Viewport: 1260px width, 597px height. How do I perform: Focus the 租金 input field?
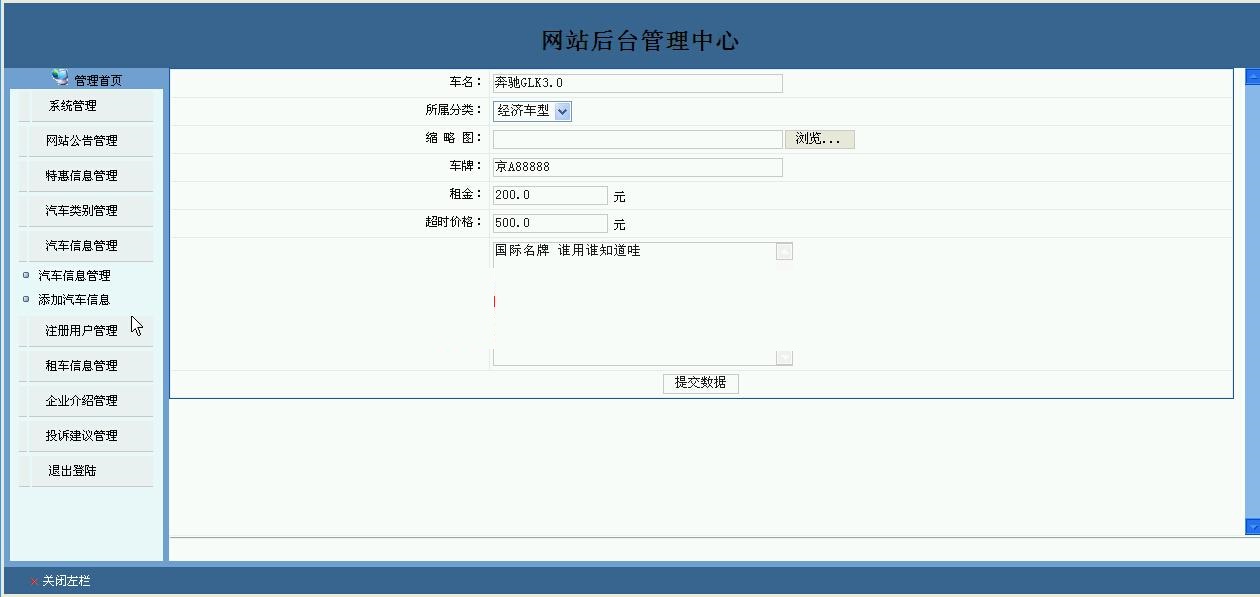click(550, 195)
